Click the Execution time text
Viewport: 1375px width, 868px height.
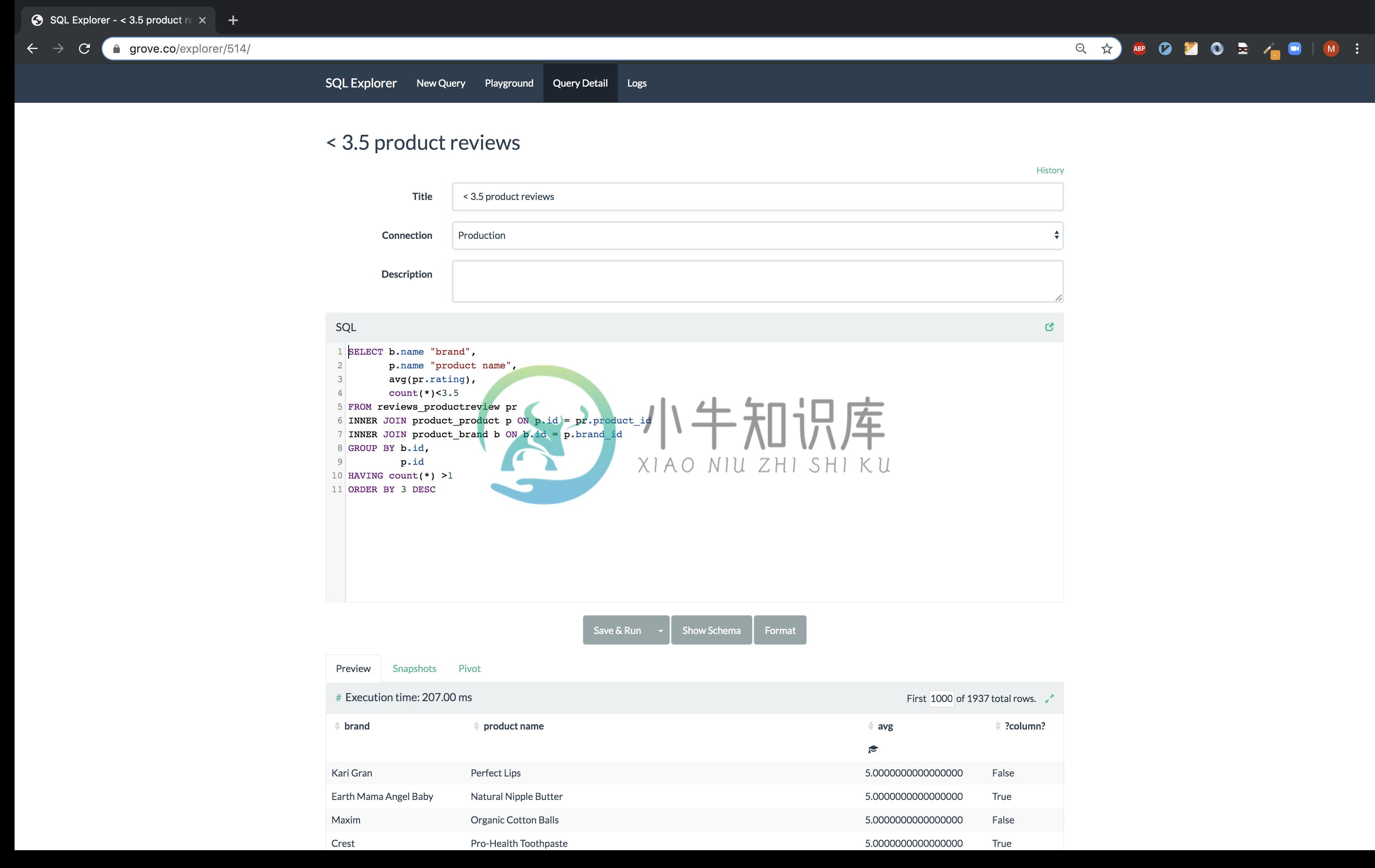coord(408,697)
